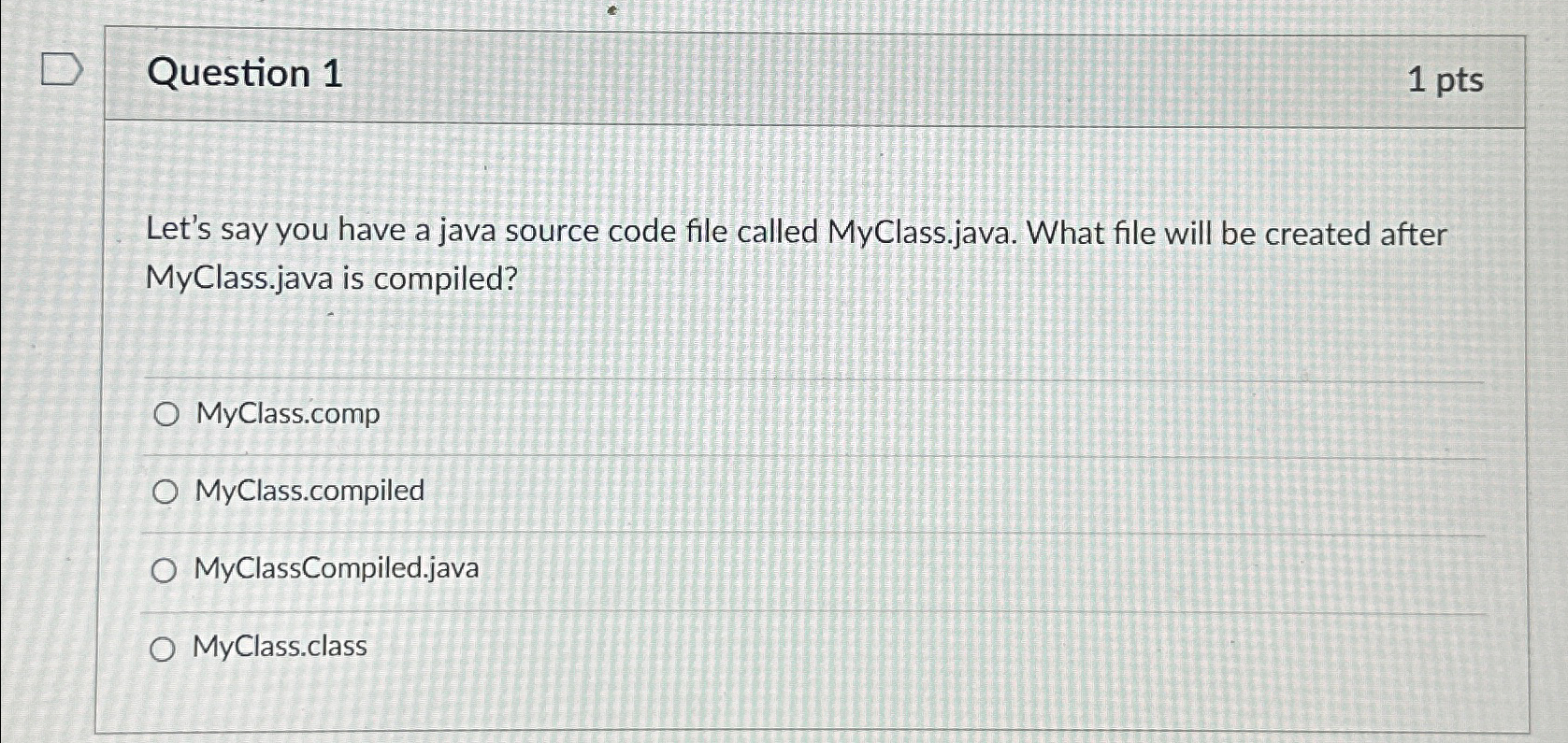Select the MyClass.compiled radio button

(165, 492)
